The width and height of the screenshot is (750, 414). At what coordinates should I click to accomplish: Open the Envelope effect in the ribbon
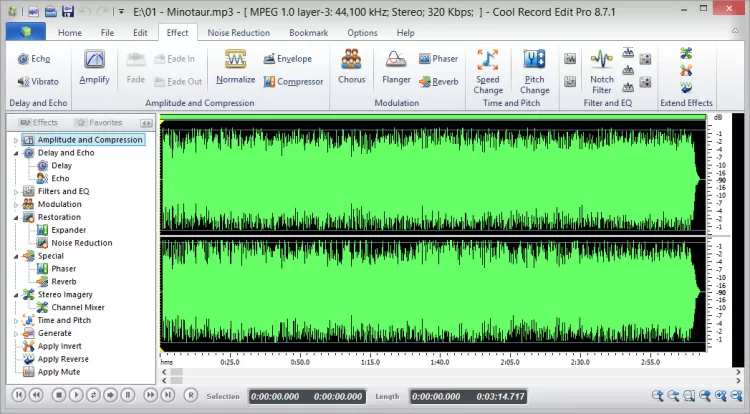coord(287,59)
